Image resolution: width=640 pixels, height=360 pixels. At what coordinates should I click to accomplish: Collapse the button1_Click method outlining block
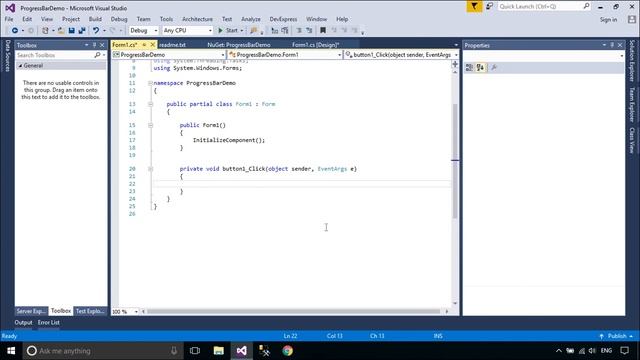150,169
